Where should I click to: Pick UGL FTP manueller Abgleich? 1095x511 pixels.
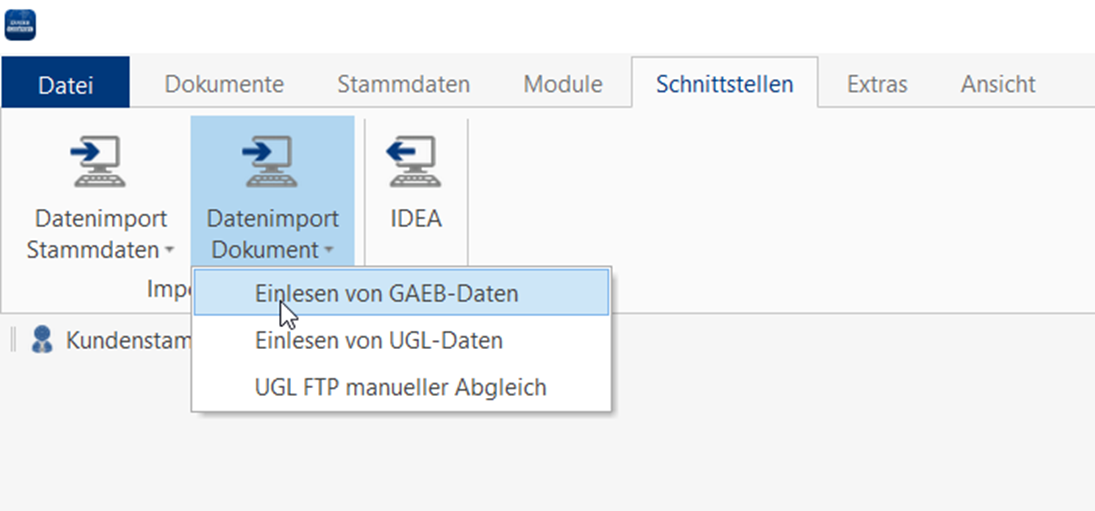coord(400,387)
